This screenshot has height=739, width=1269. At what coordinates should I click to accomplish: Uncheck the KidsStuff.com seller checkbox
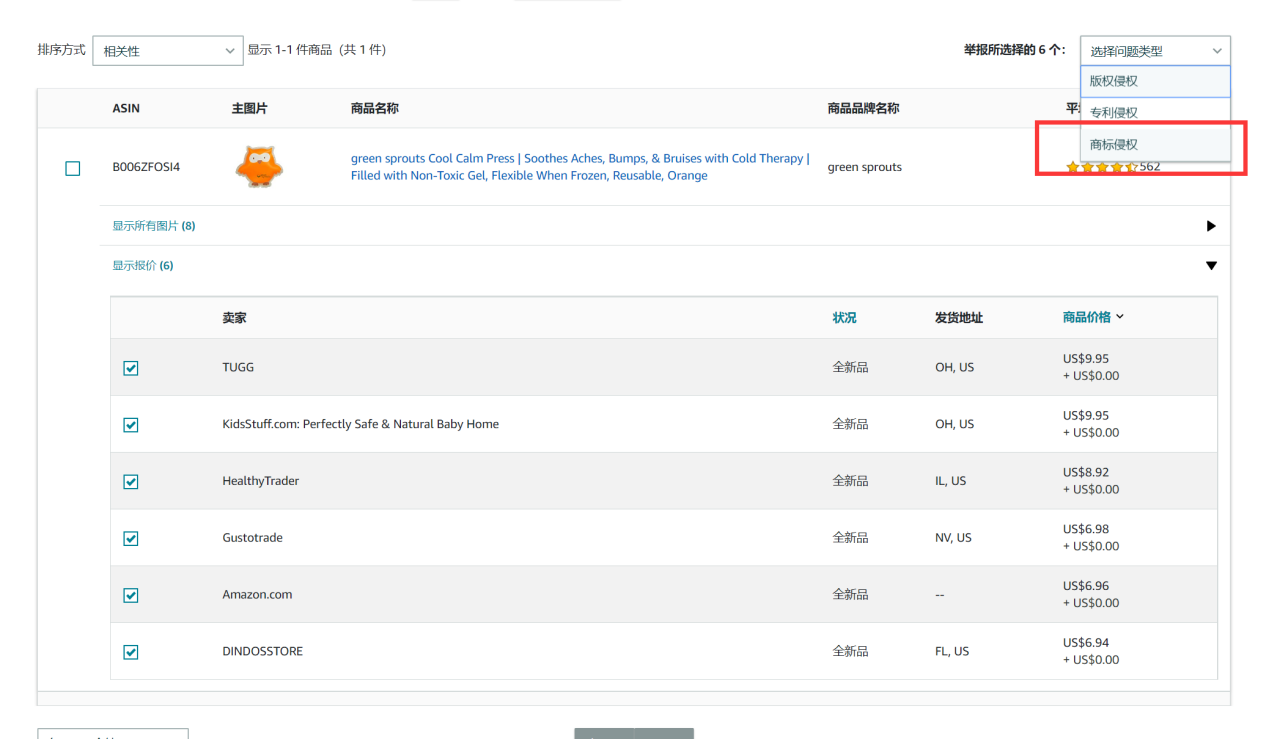click(x=131, y=425)
